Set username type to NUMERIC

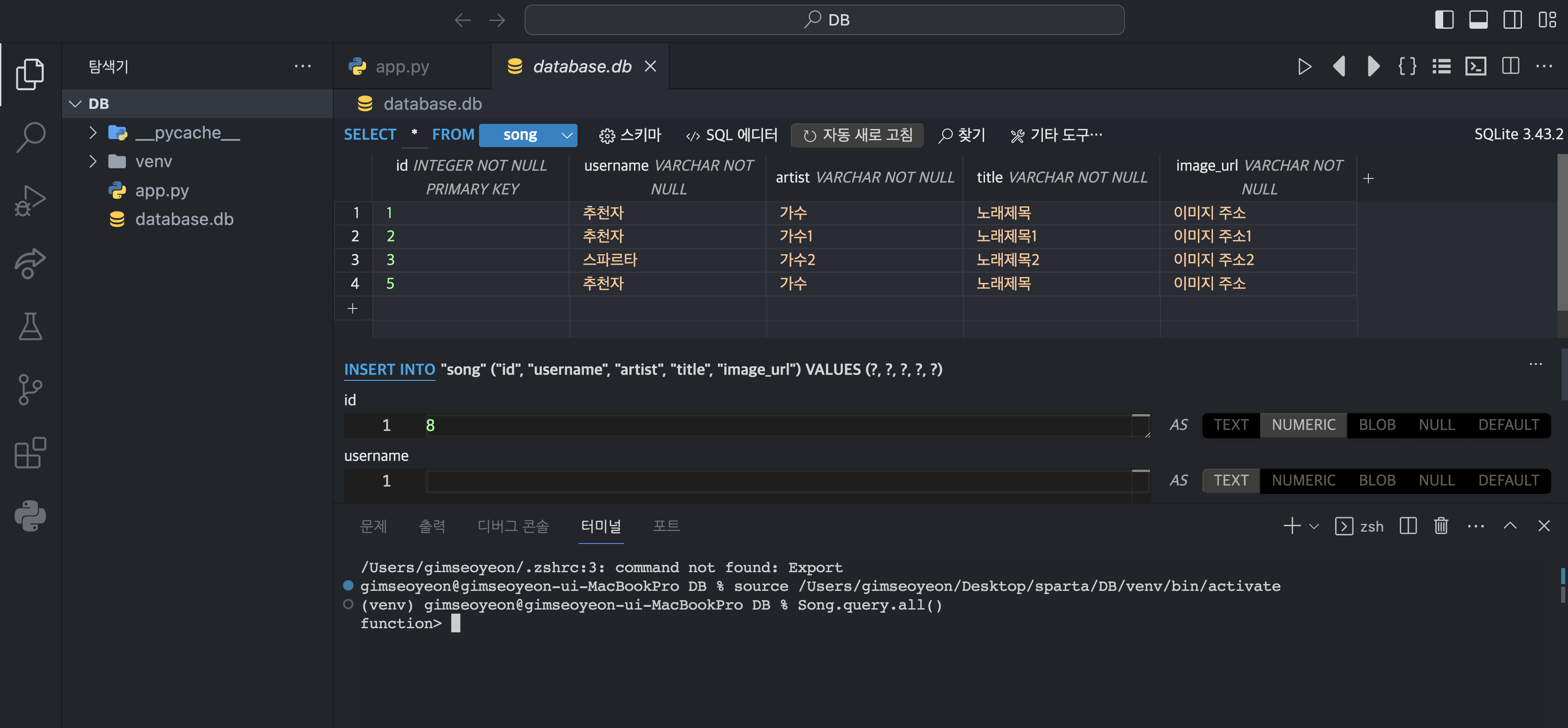pyautogui.click(x=1303, y=481)
